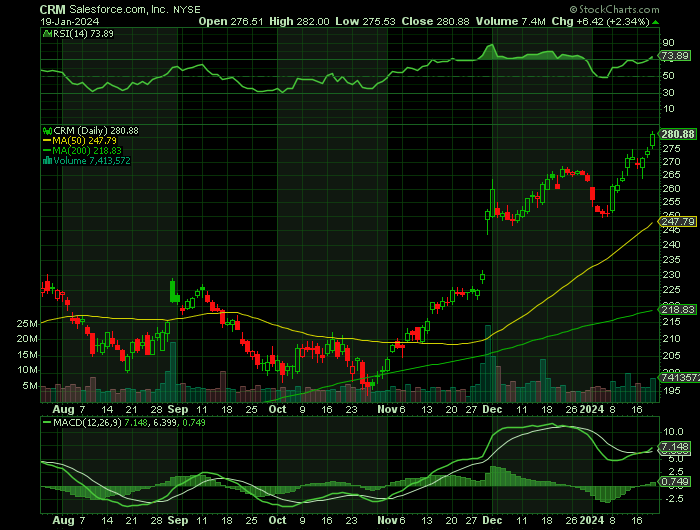700x530 pixels.
Task: Click the small icon before RSI(14) legend
Action: (x=47, y=33)
